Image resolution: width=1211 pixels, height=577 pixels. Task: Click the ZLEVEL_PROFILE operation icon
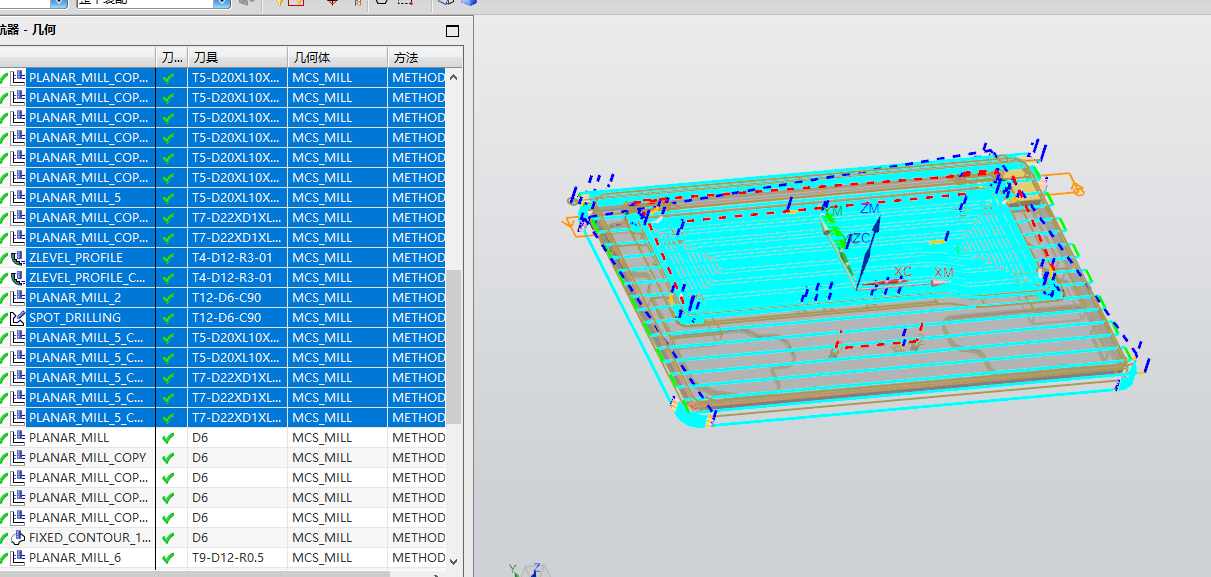[x=18, y=257]
